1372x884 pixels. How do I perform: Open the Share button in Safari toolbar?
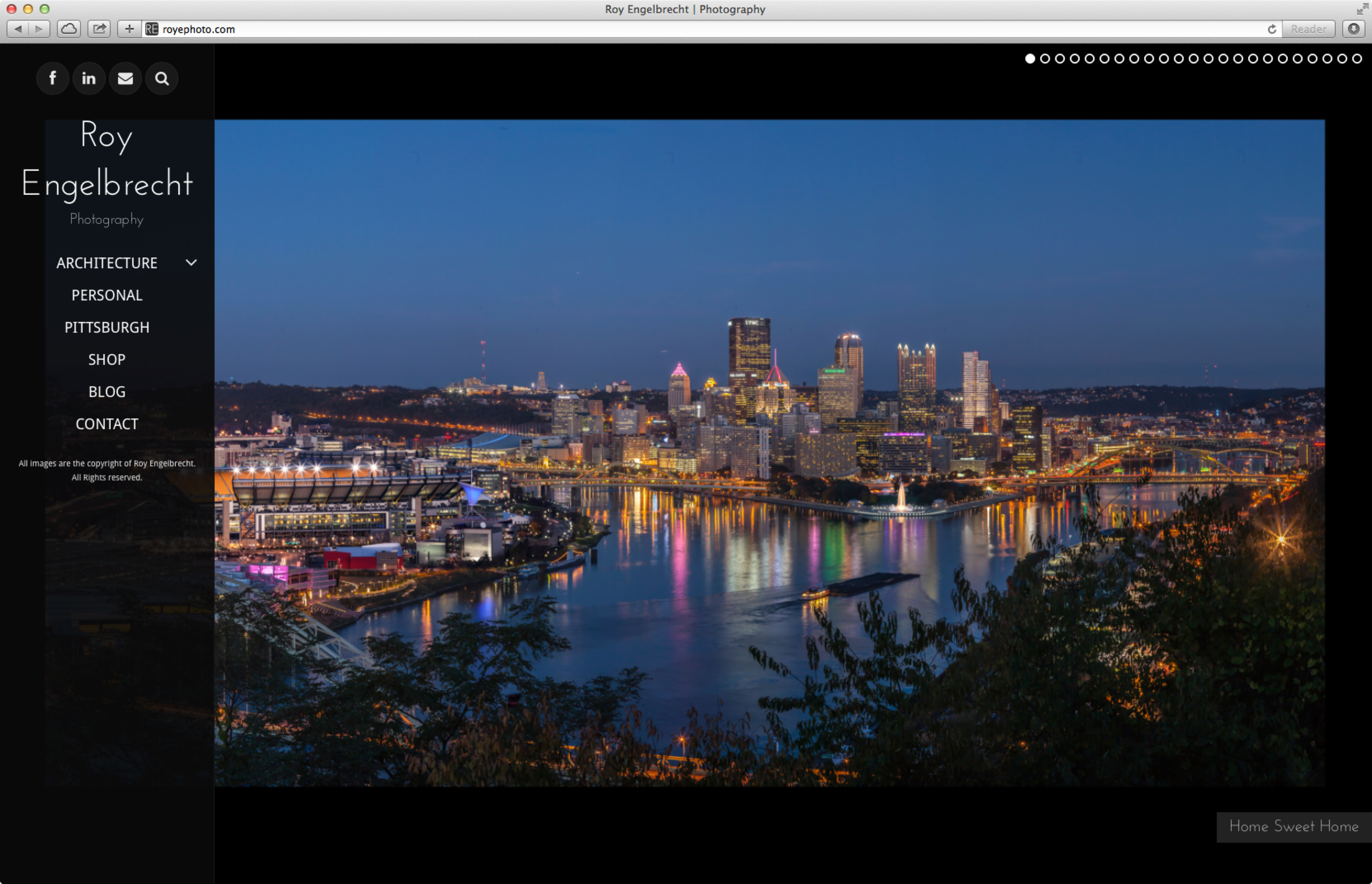click(x=99, y=29)
